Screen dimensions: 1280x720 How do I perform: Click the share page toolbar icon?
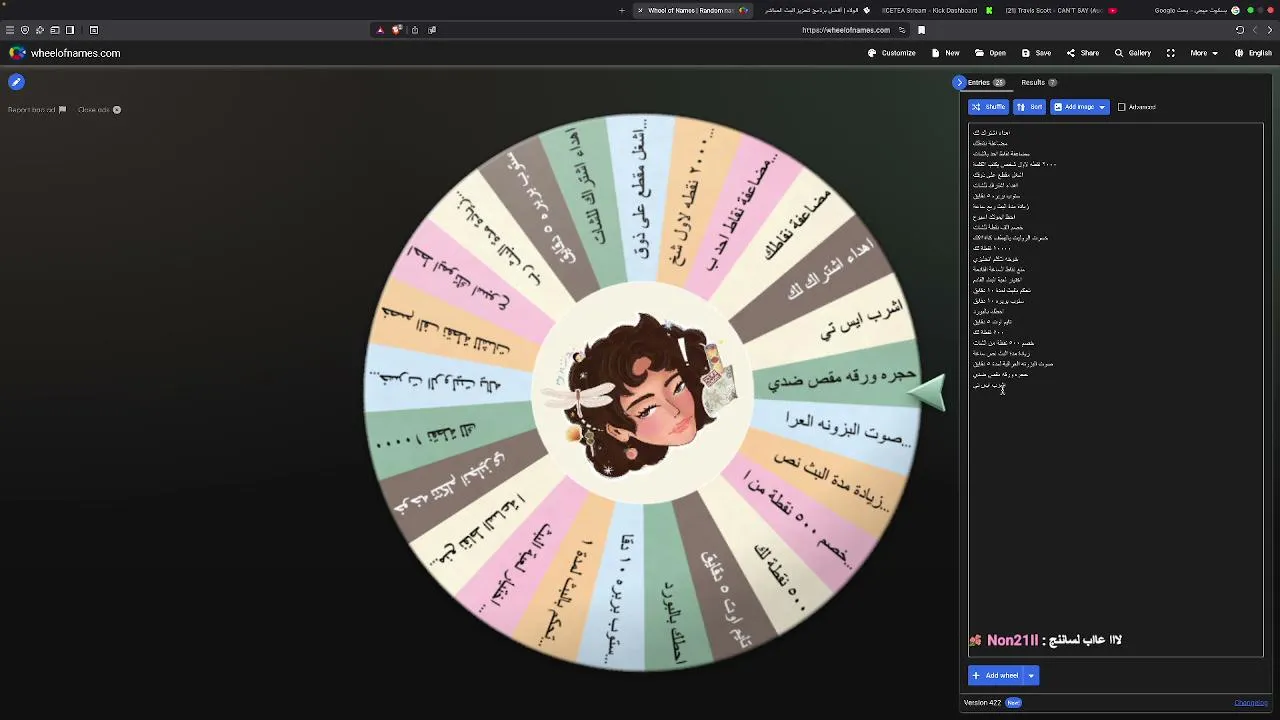pyautogui.click(x=415, y=30)
